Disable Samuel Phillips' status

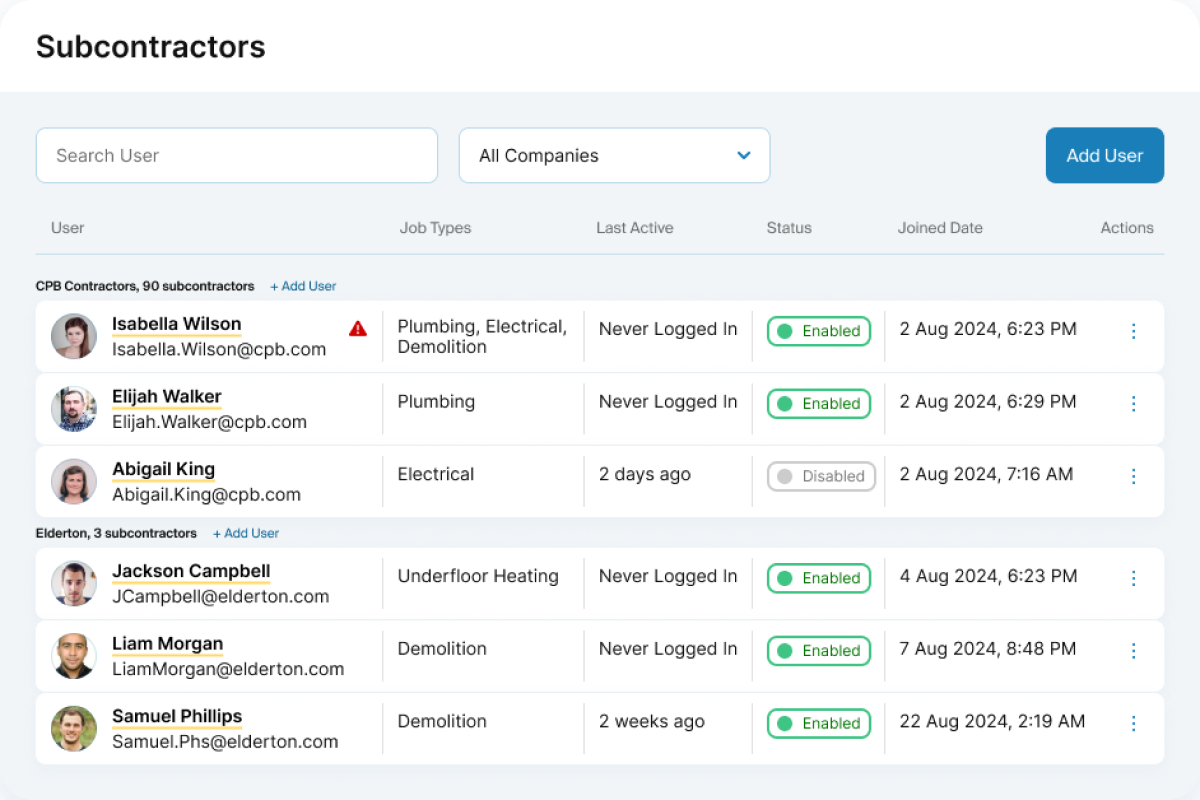(x=818, y=723)
